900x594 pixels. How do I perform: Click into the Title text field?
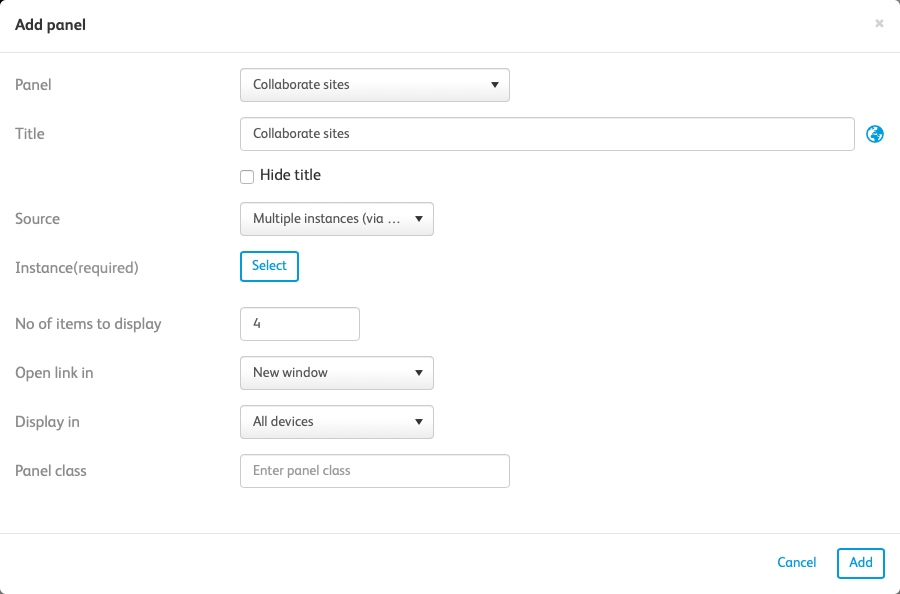[547, 134]
